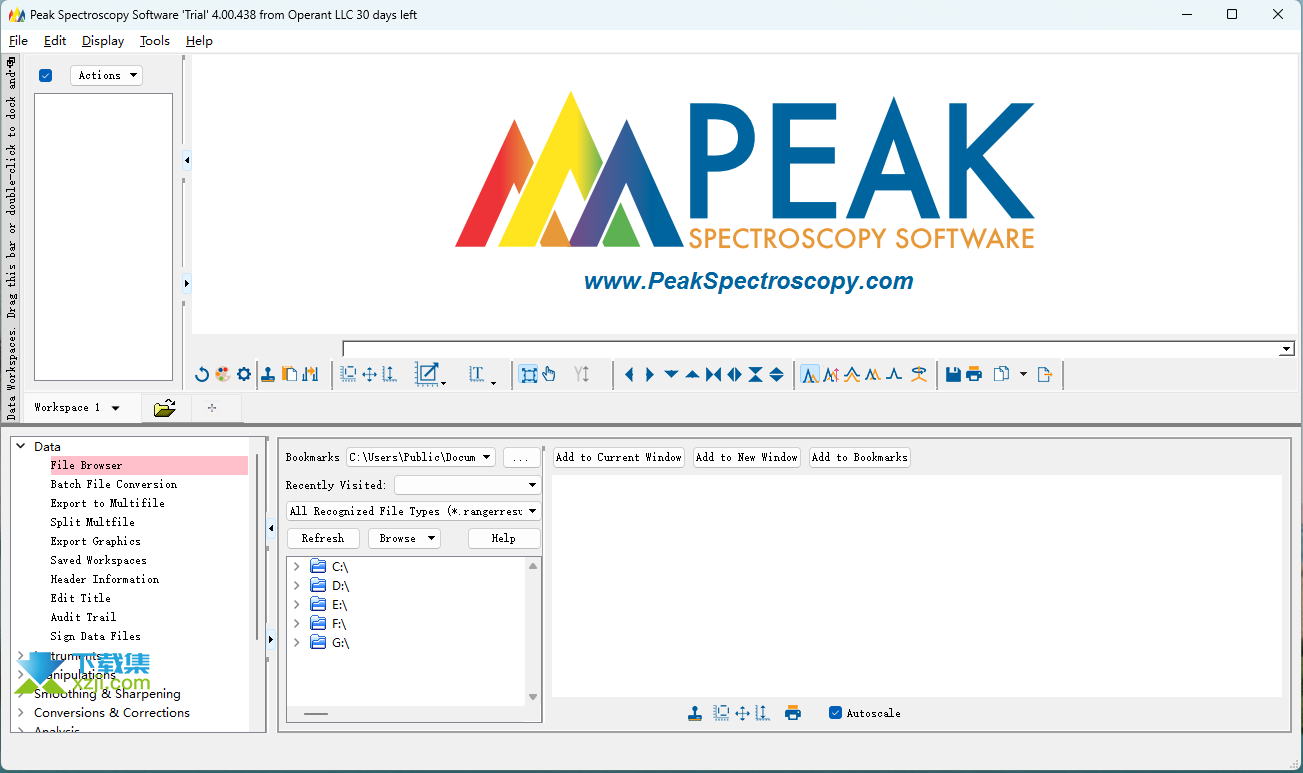Screen dimensions: 1303x773
Task: Open the File menu
Action: 18,41
